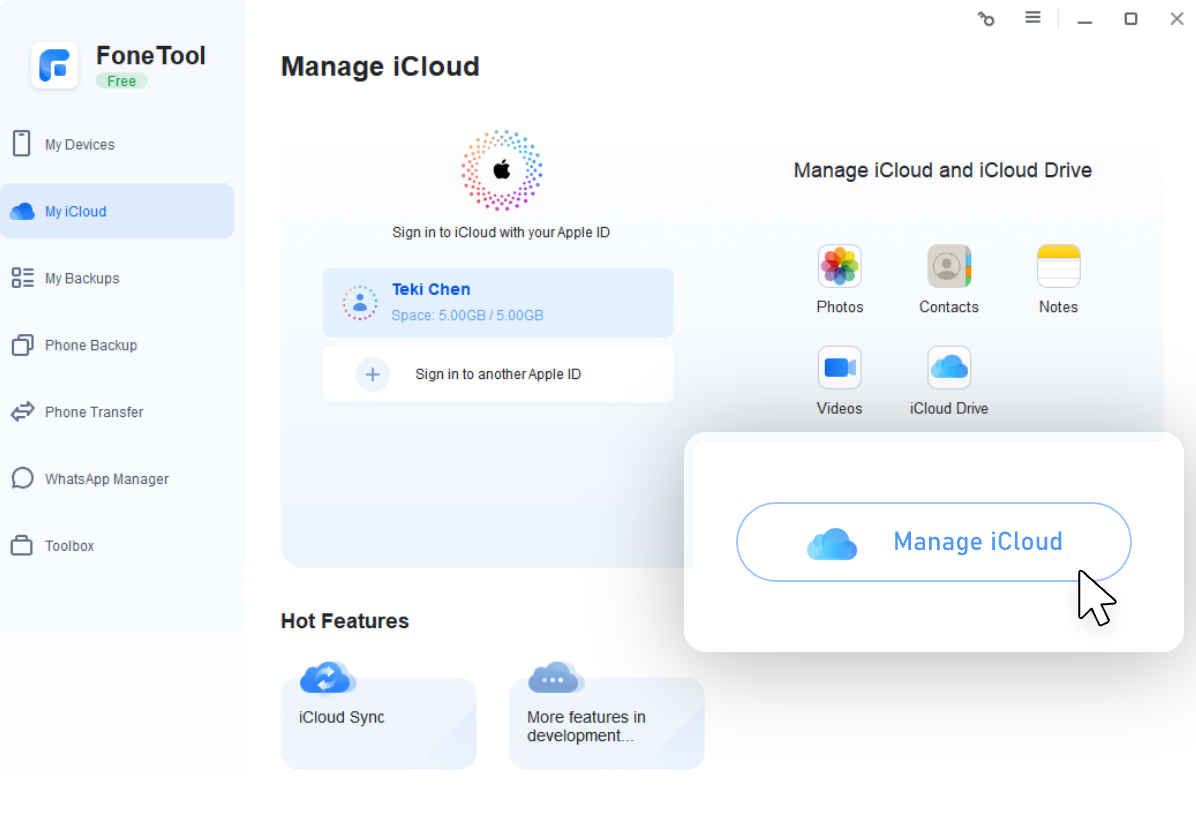1196x840 pixels.
Task: Open the Toolbox section
Action: (69, 546)
